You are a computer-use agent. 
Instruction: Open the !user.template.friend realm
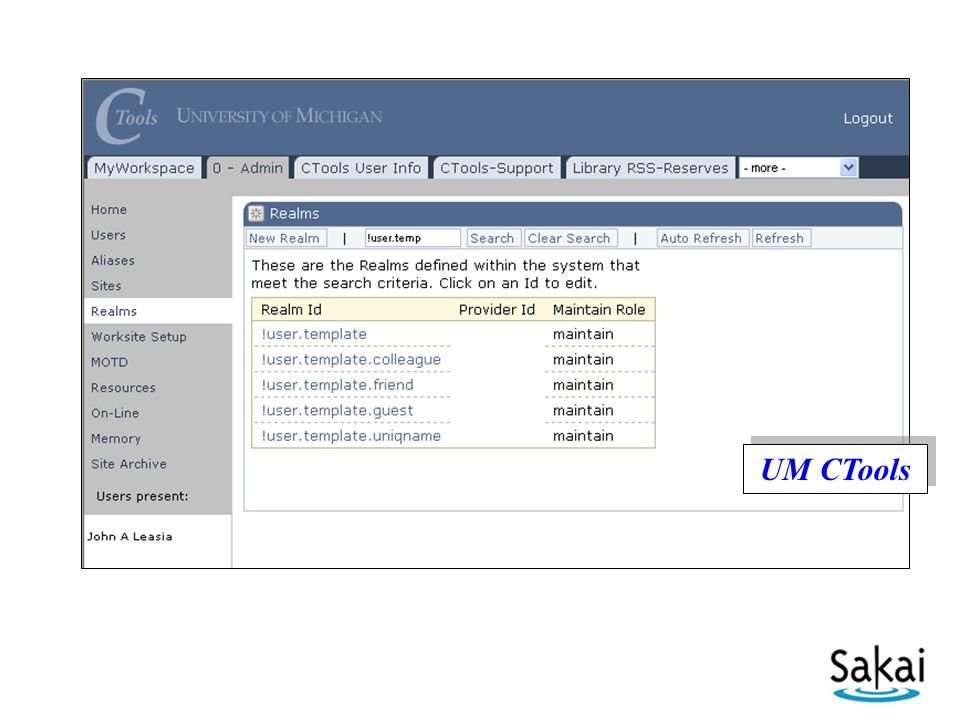click(337, 385)
